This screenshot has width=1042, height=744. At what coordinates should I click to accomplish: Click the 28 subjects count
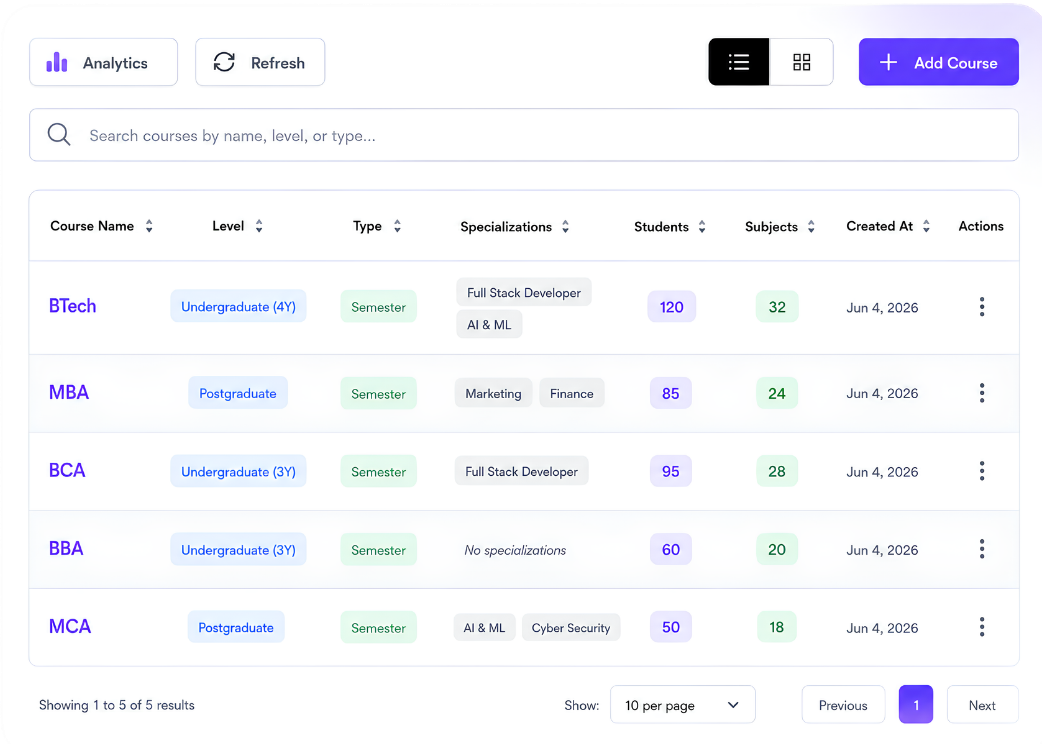pos(777,471)
